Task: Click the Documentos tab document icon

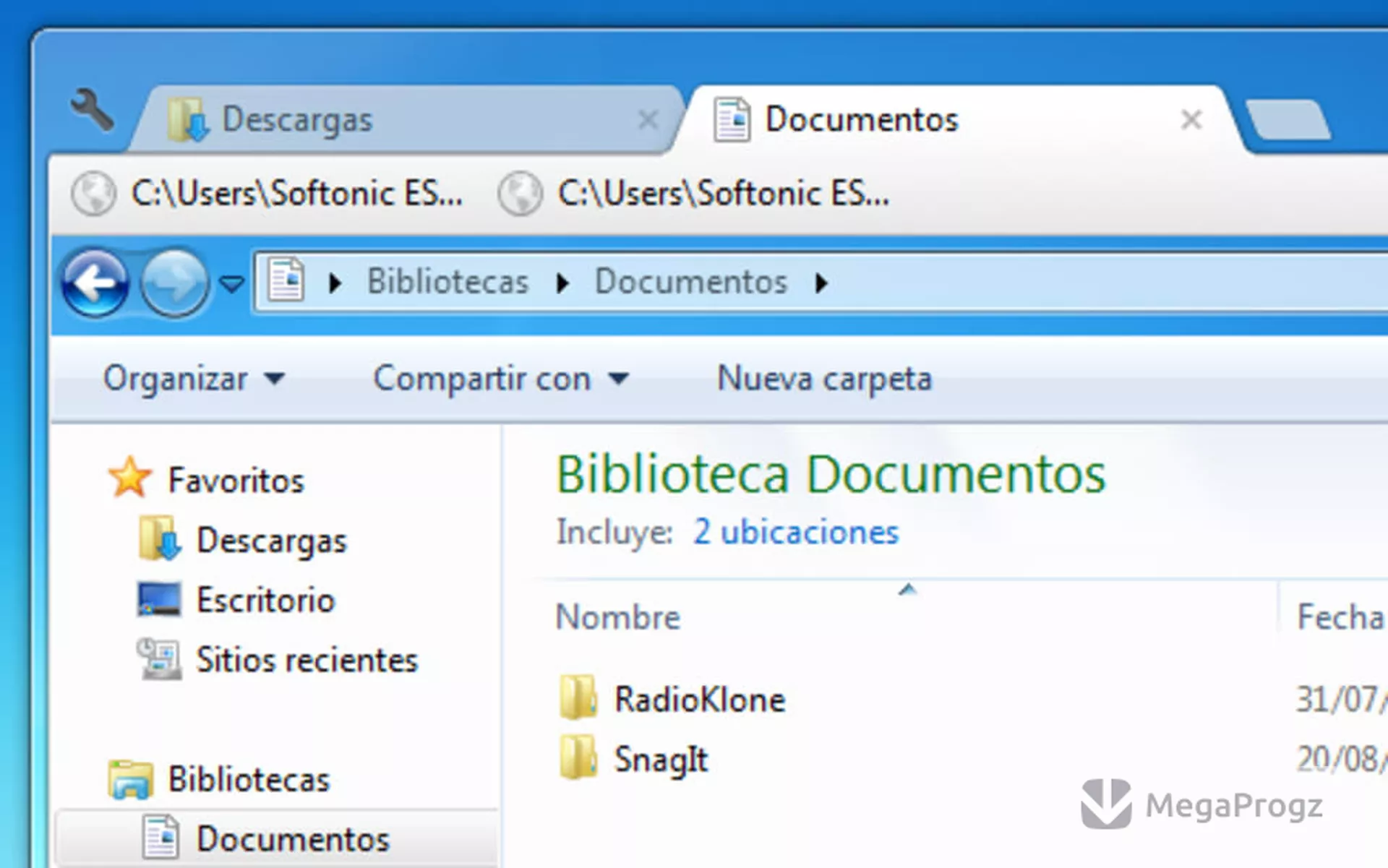Action: (x=732, y=120)
